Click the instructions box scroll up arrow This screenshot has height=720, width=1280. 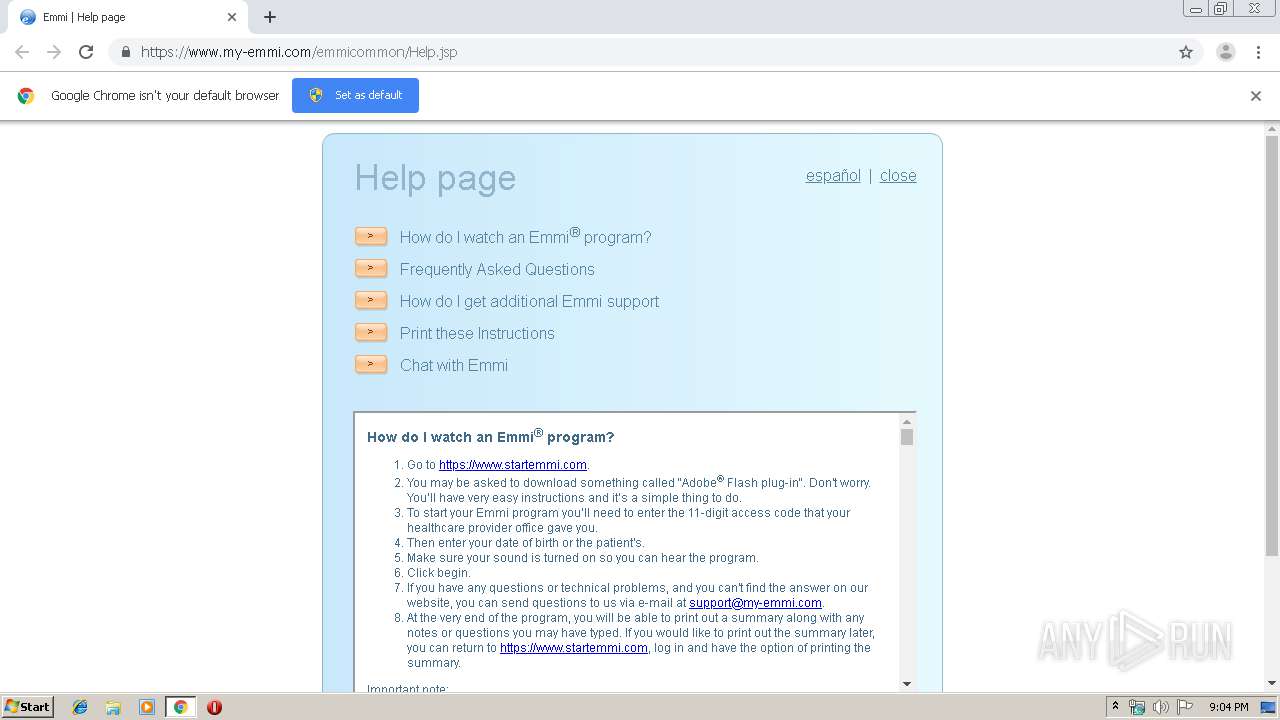coord(907,421)
